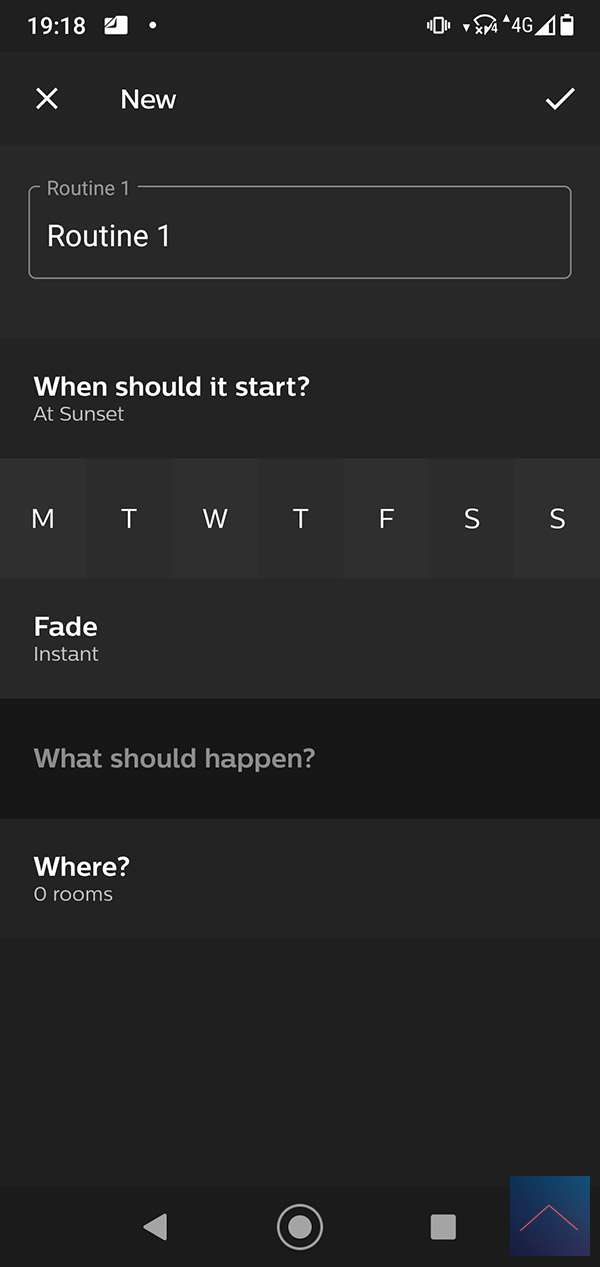Tap the blue chevron thumbnail in corner
The width and height of the screenshot is (600, 1267).
pos(549,1215)
